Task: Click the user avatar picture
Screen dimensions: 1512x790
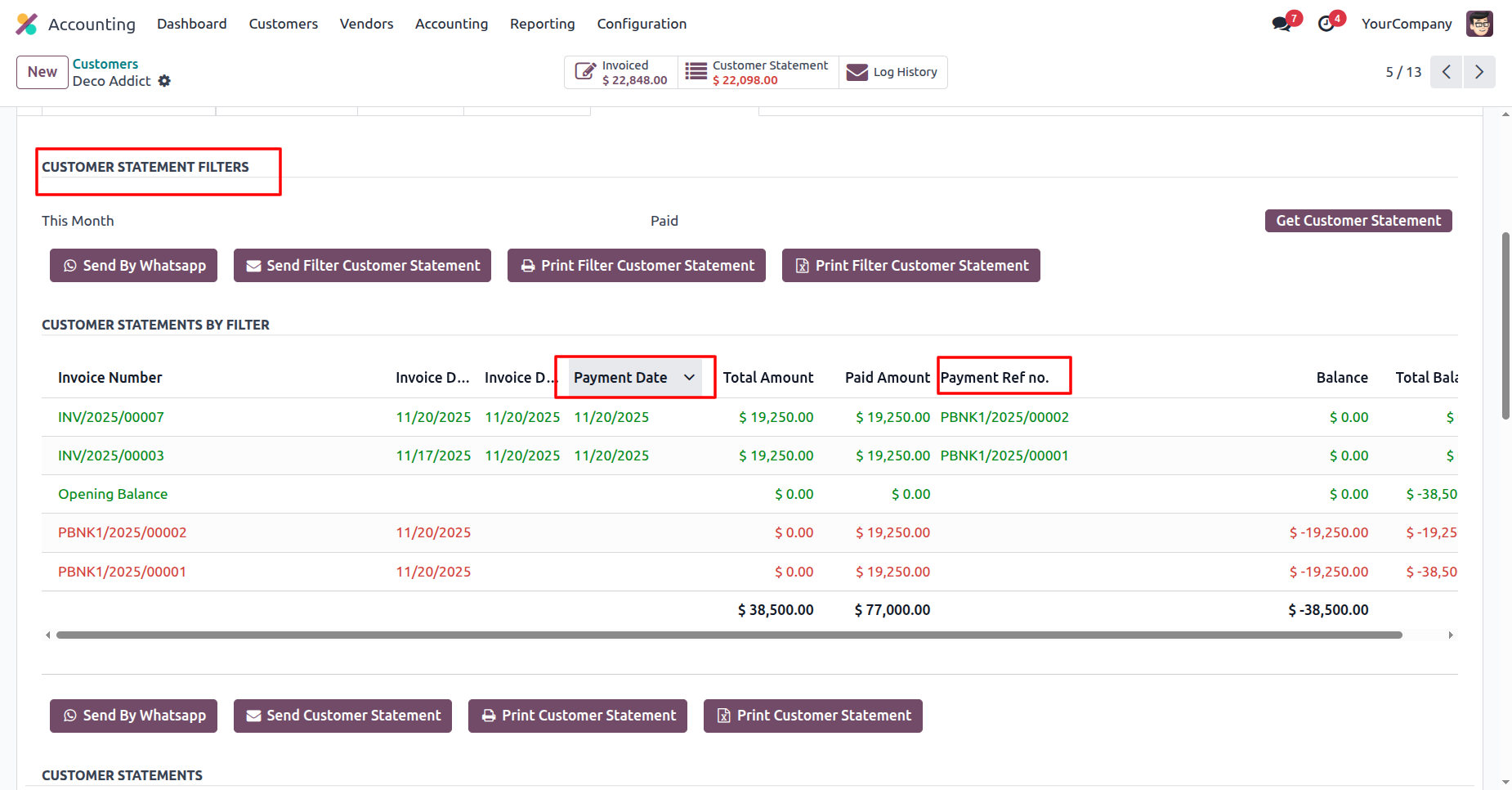Action: click(x=1479, y=24)
